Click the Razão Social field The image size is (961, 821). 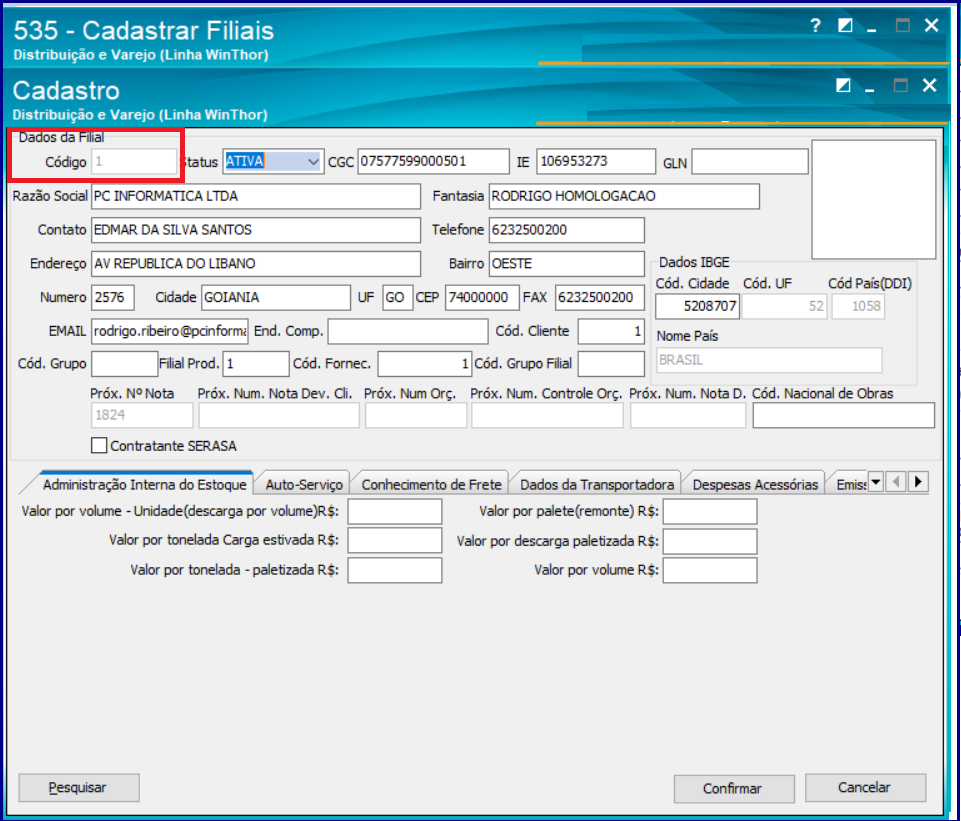click(x=256, y=196)
